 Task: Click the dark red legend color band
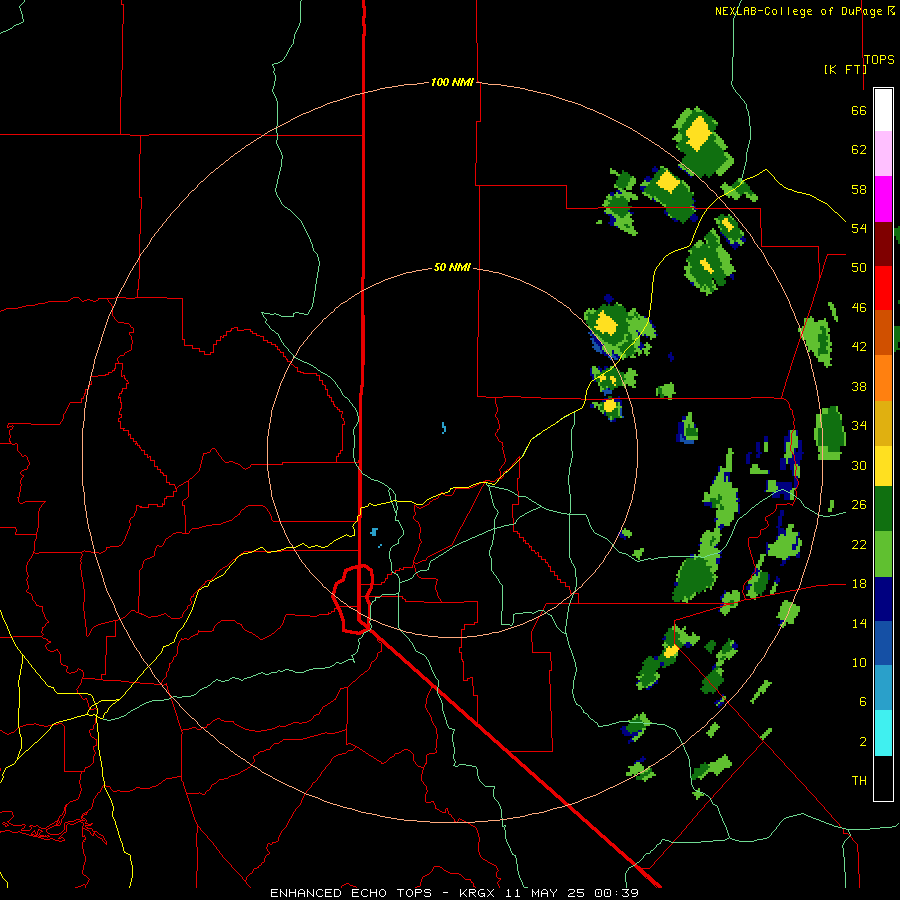click(883, 243)
